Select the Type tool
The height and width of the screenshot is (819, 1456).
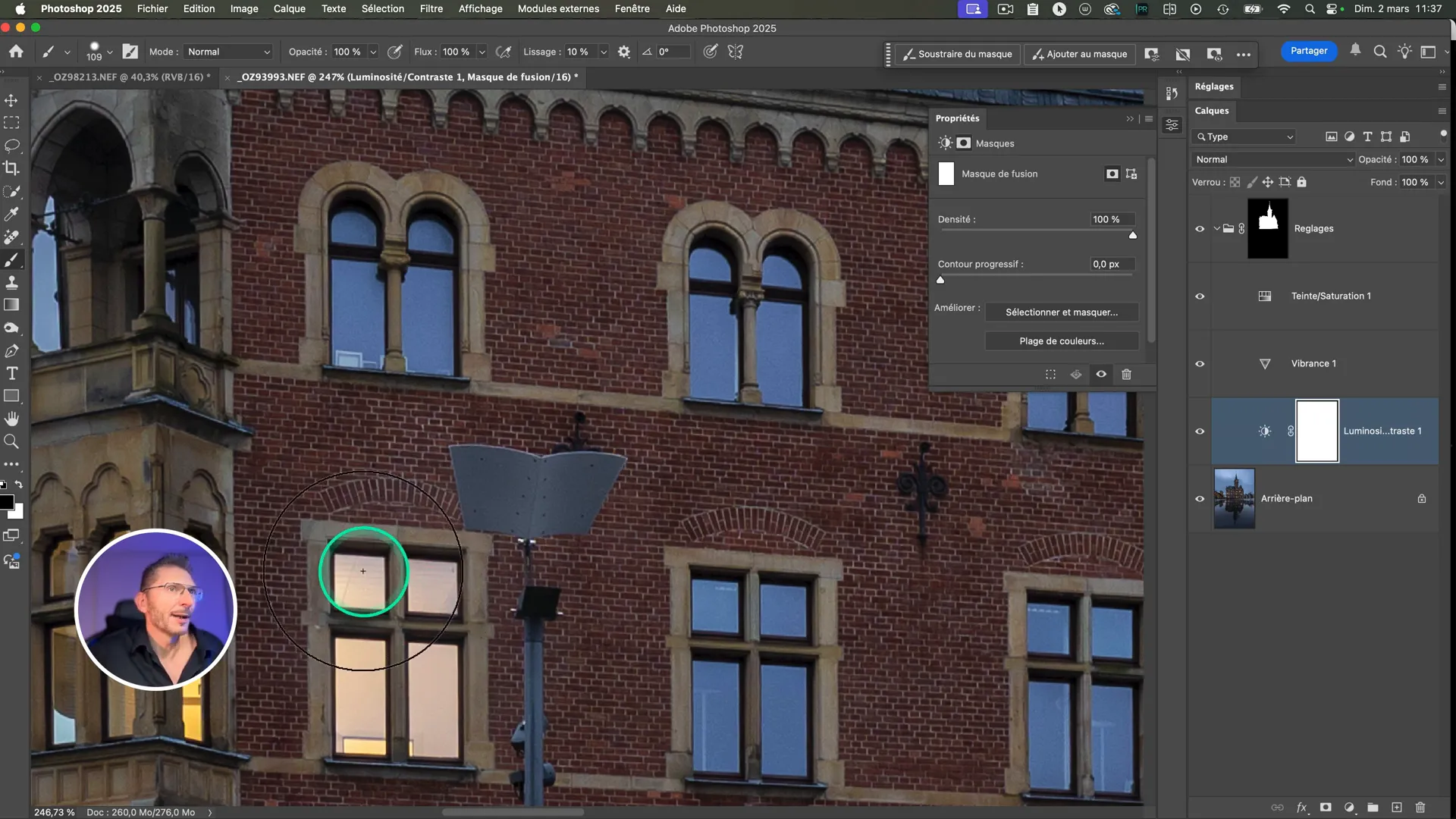pyautogui.click(x=11, y=373)
